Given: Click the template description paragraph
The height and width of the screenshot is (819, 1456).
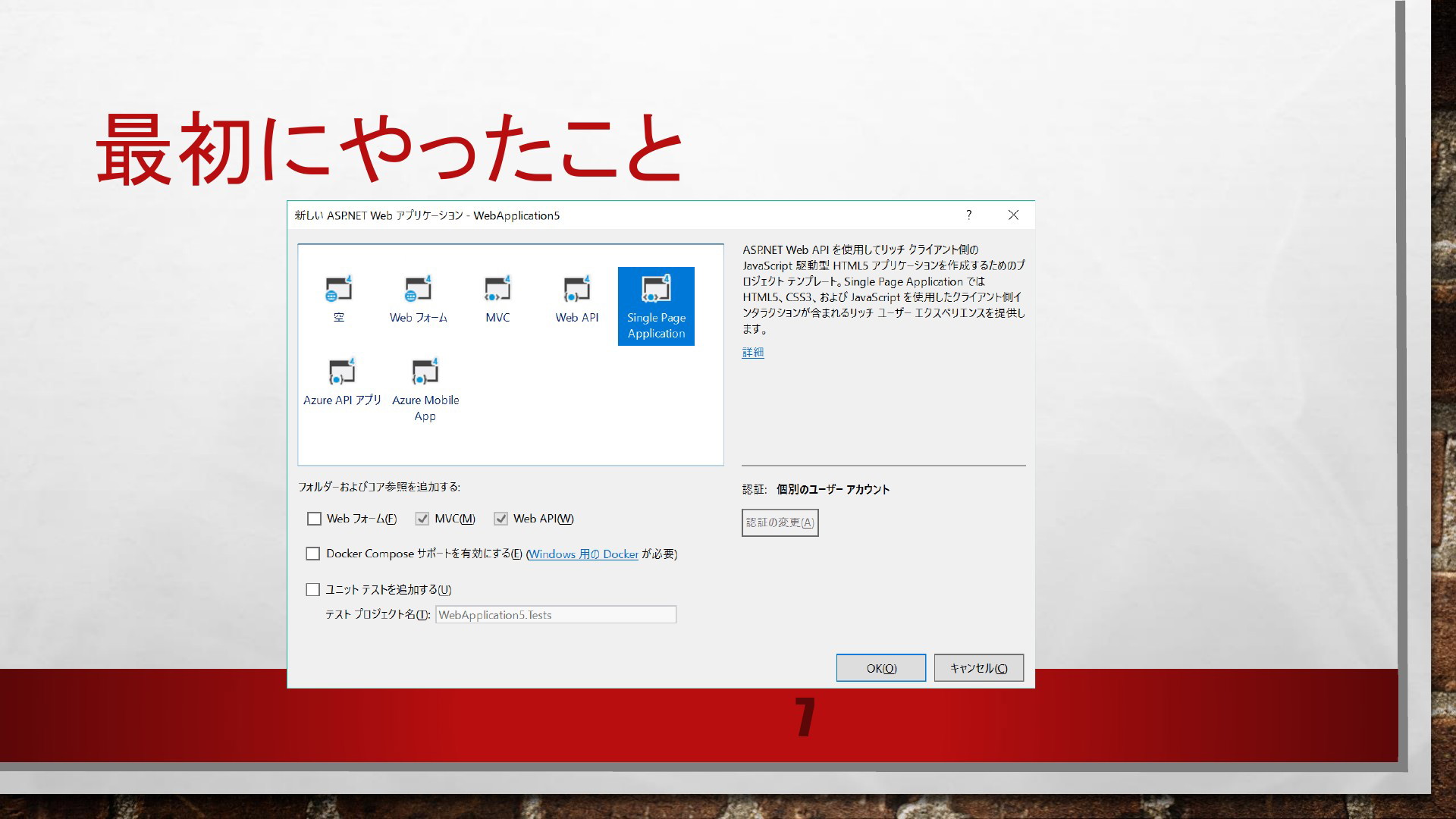Looking at the screenshot, I should (x=883, y=289).
